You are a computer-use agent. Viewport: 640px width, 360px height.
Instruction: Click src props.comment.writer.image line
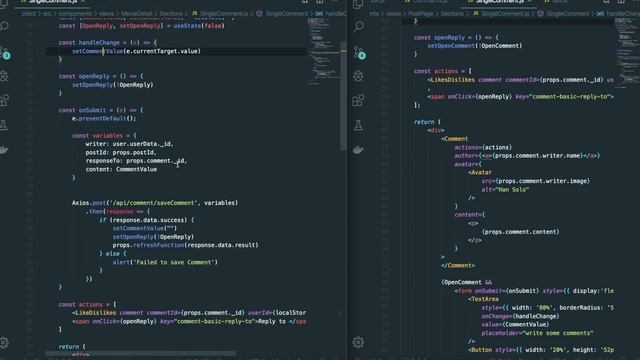coord(536,181)
